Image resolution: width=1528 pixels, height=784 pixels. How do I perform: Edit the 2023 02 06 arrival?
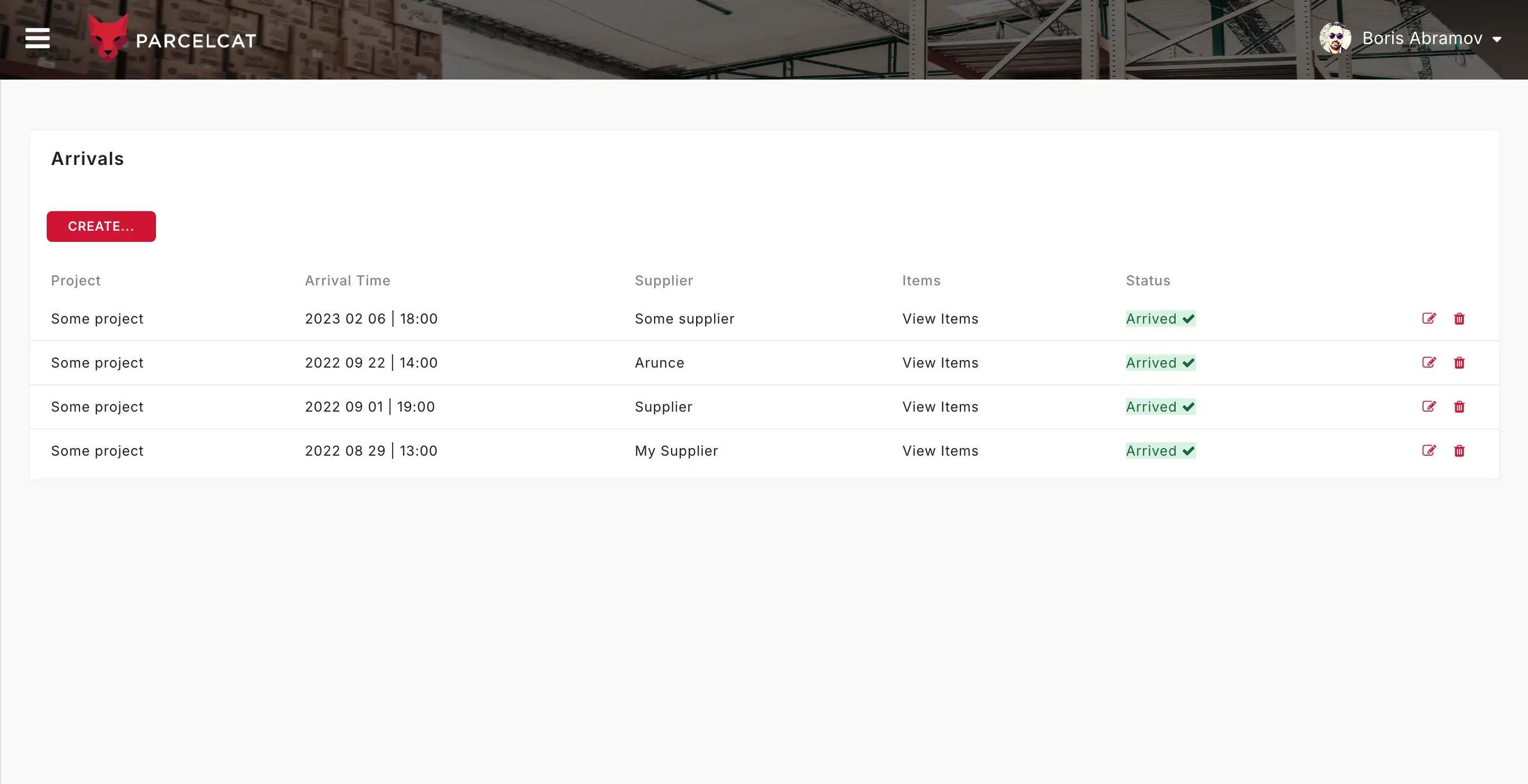pyautogui.click(x=1429, y=318)
